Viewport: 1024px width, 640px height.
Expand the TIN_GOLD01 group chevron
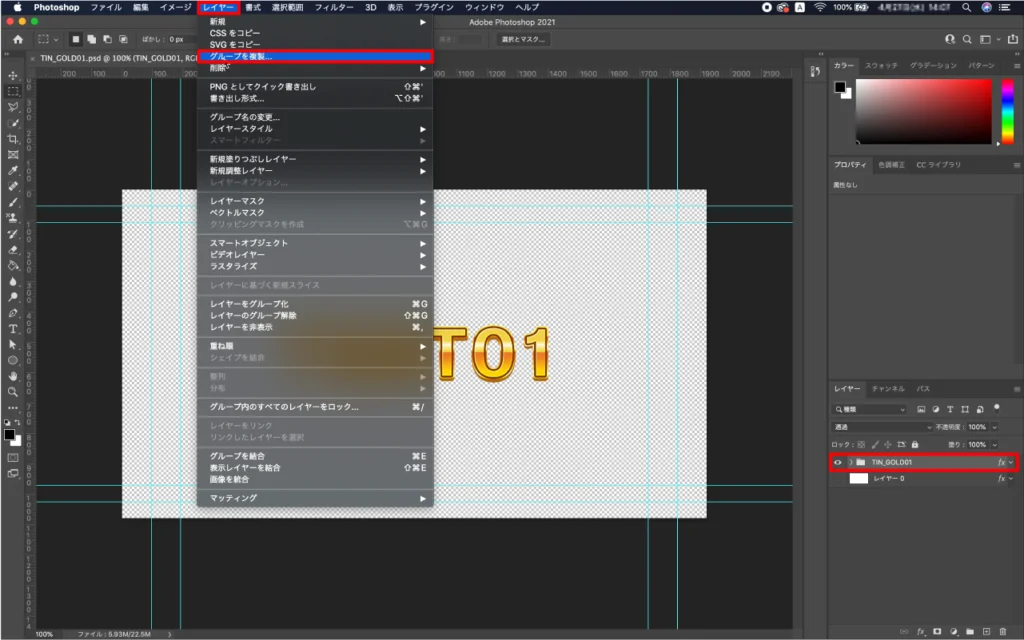[850, 462]
